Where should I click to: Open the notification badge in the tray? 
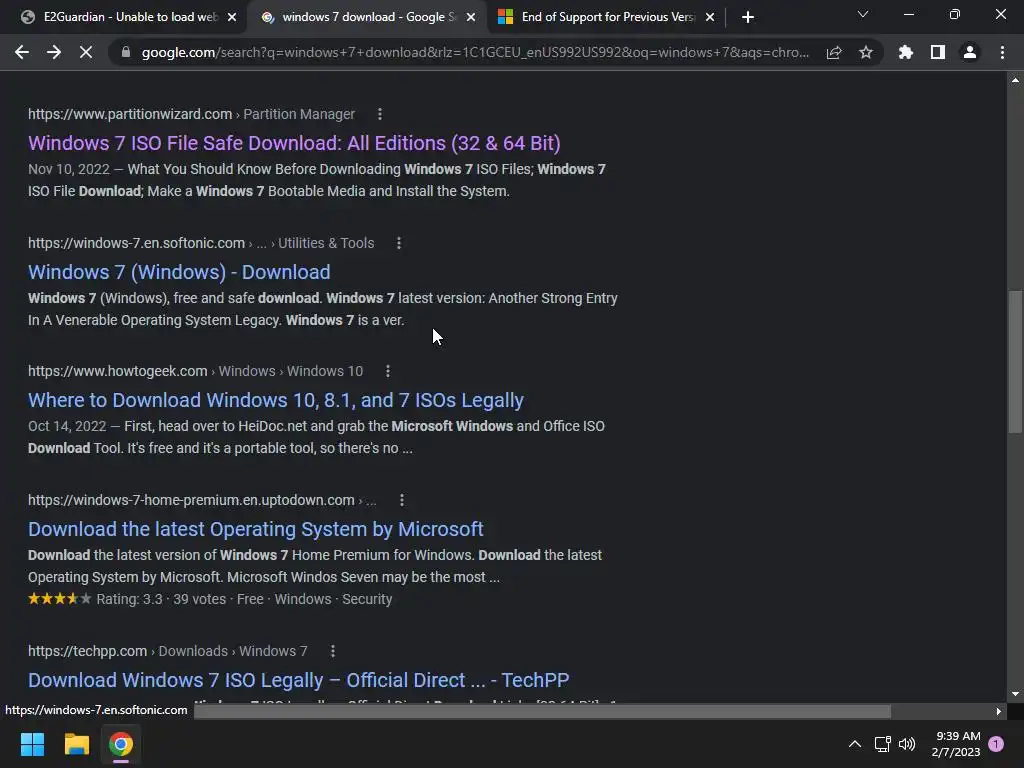[x=996, y=744]
